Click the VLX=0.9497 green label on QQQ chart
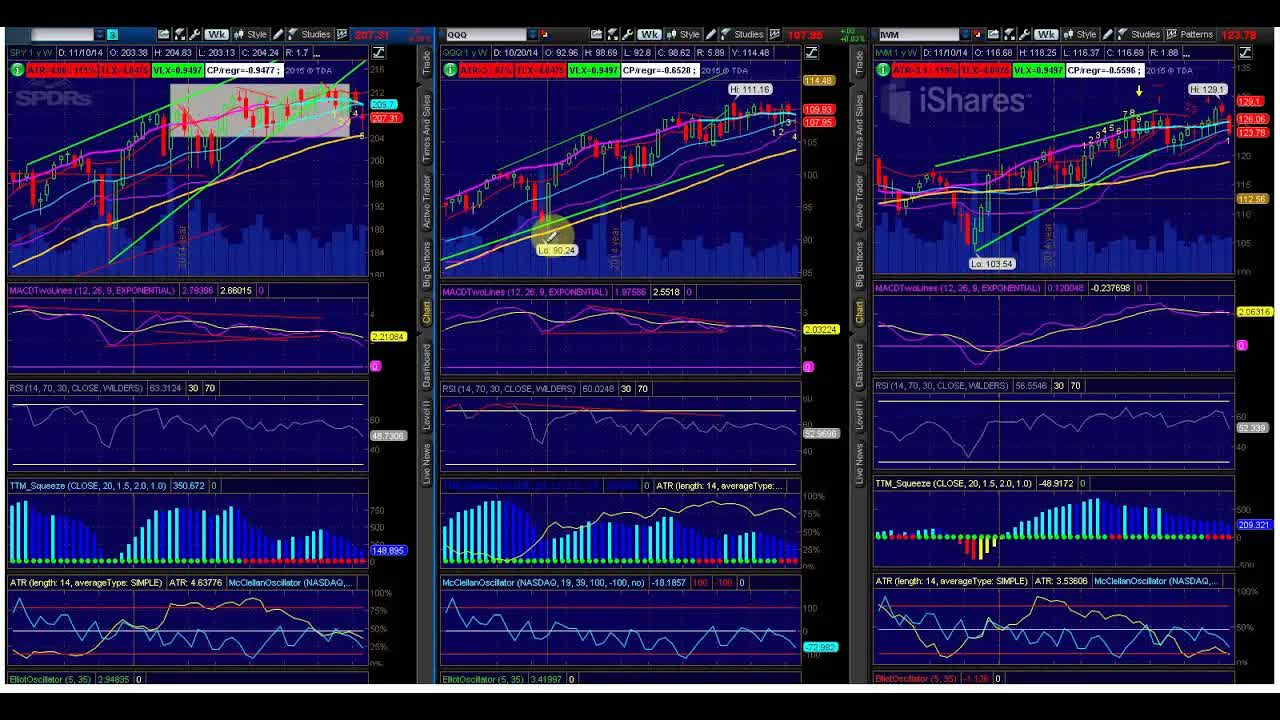The width and height of the screenshot is (1280, 720). (594, 70)
